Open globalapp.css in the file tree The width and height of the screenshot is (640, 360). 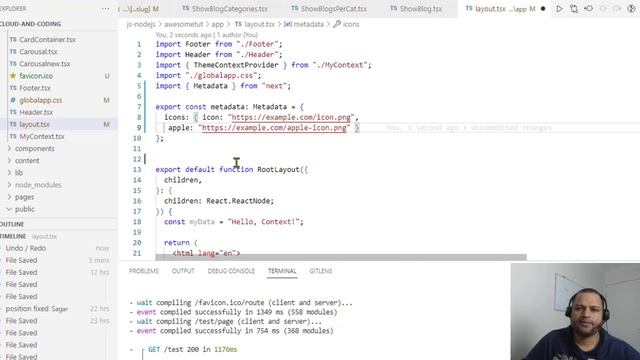tap(41, 100)
